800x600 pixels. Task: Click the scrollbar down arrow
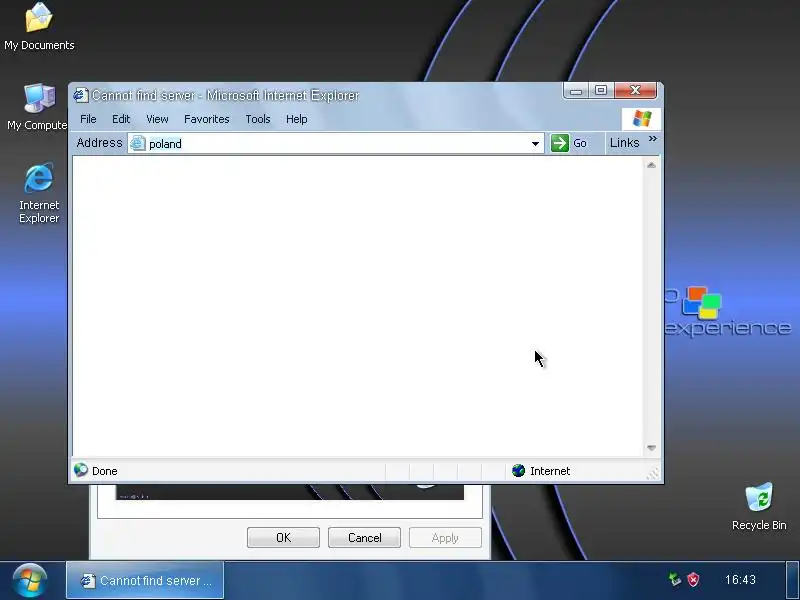tap(651, 448)
